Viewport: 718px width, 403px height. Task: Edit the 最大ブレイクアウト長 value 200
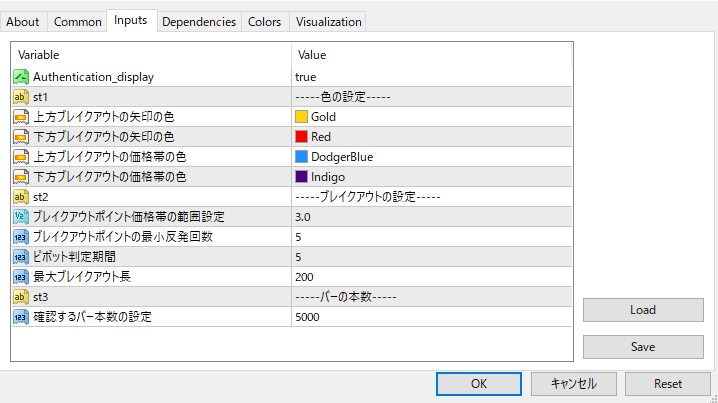(305, 277)
